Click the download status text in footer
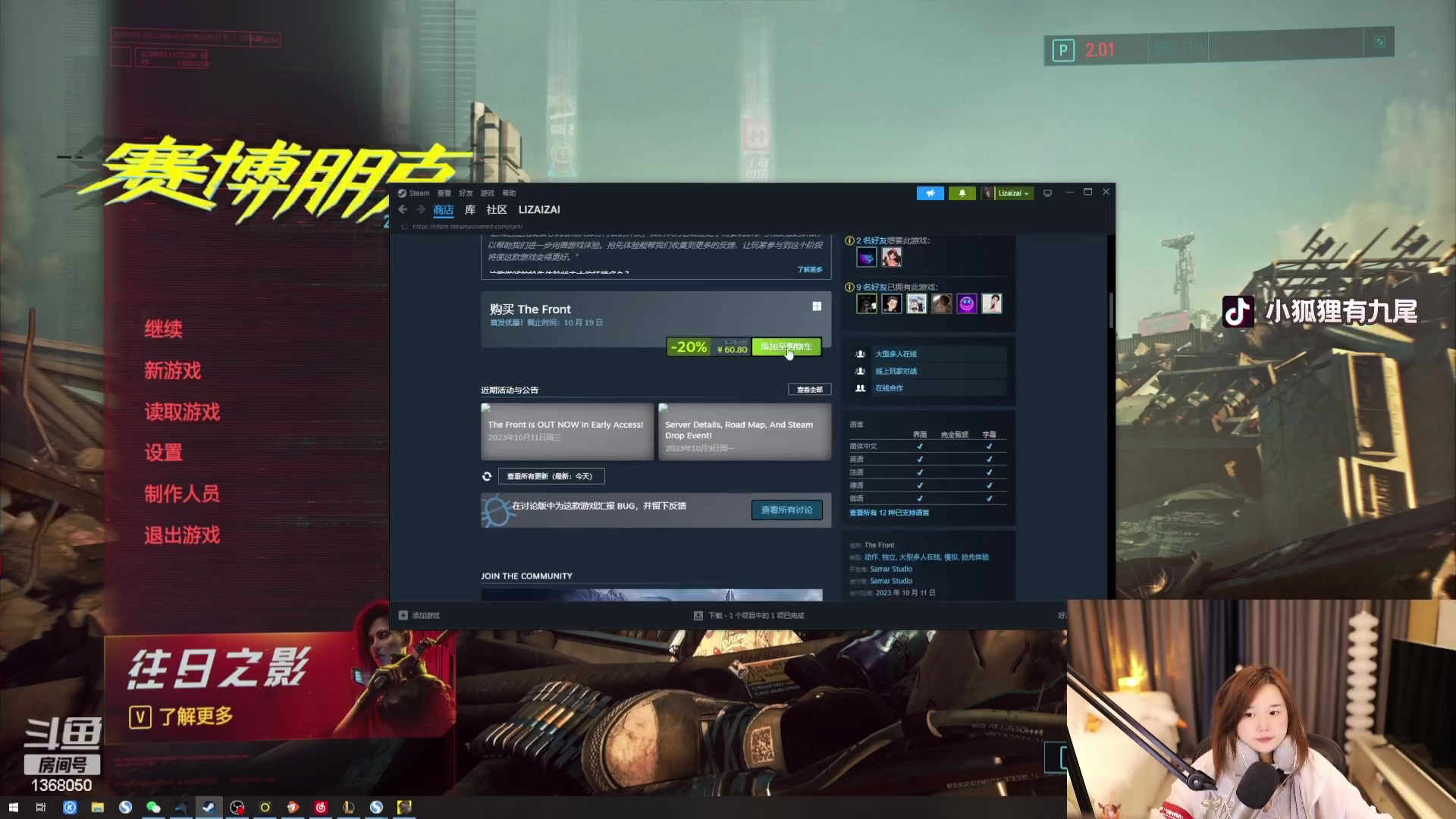Image resolution: width=1456 pixels, height=819 pixels. click(x=756, y=616)
